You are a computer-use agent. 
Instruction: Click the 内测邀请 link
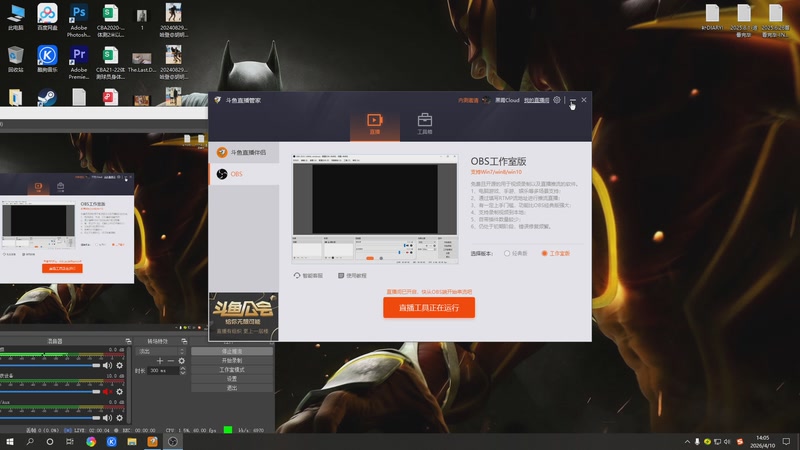coord(468,101)
